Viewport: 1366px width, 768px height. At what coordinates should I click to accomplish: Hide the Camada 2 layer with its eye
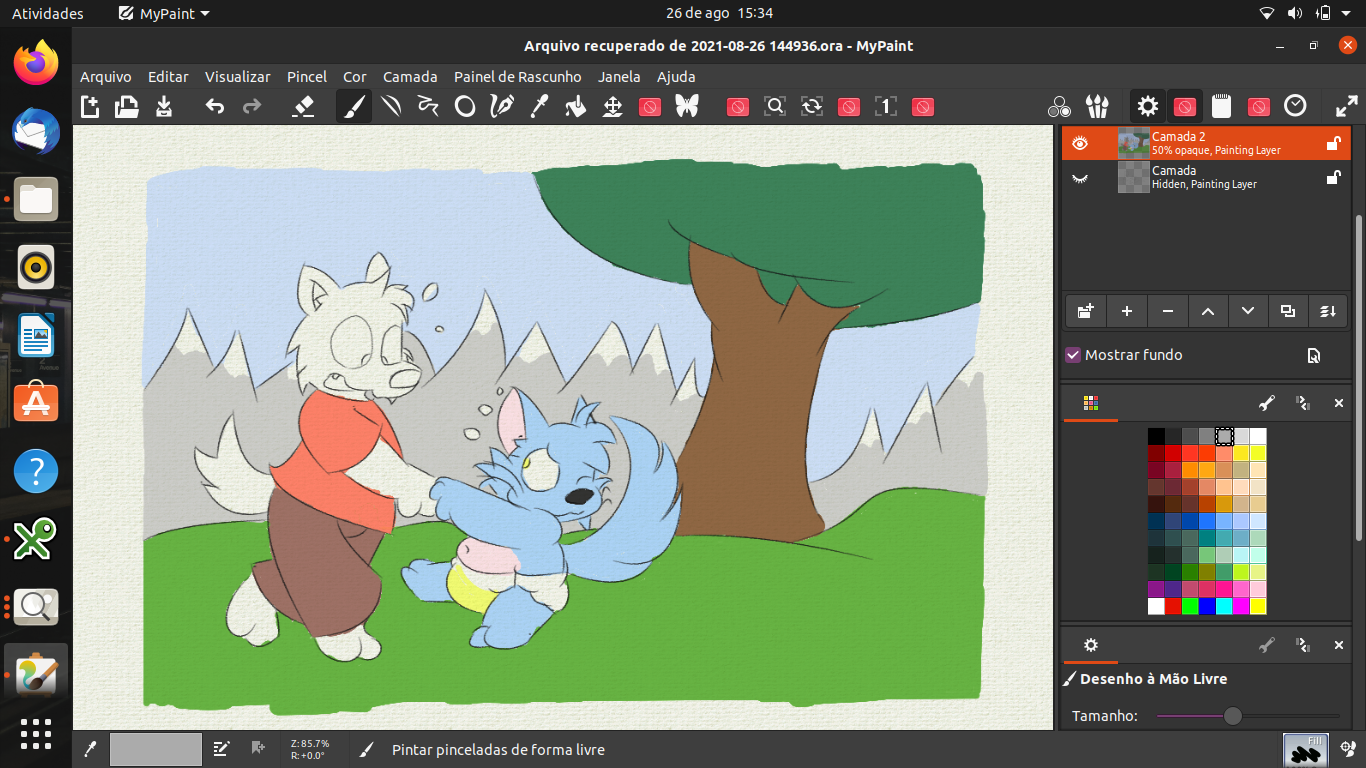coord(1080,143)
